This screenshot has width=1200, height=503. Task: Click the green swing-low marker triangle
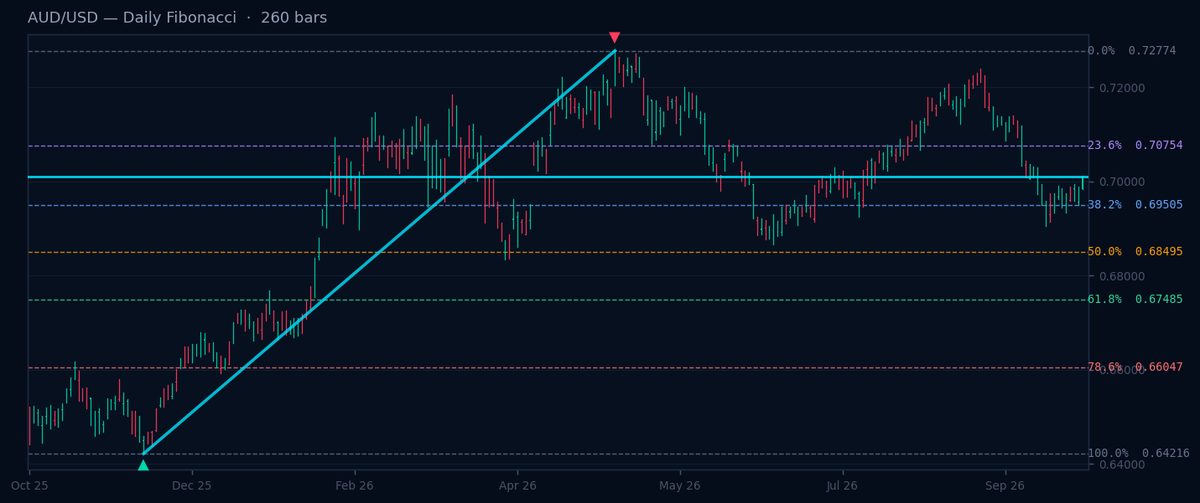pyautogui.click(x=143, y=465)
